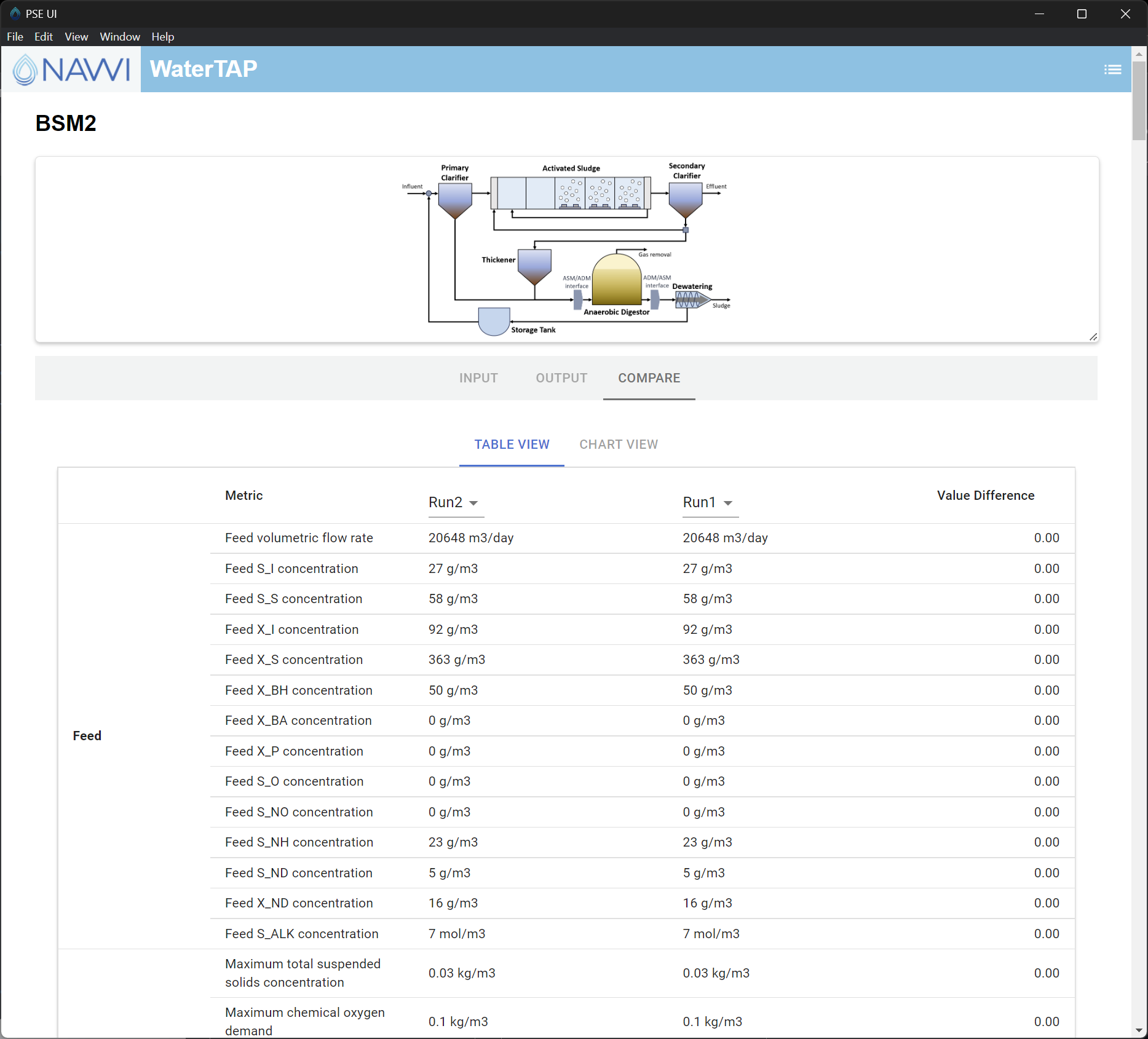
Task: Click the scrollbar up arrow
Action: [1139, 54]
